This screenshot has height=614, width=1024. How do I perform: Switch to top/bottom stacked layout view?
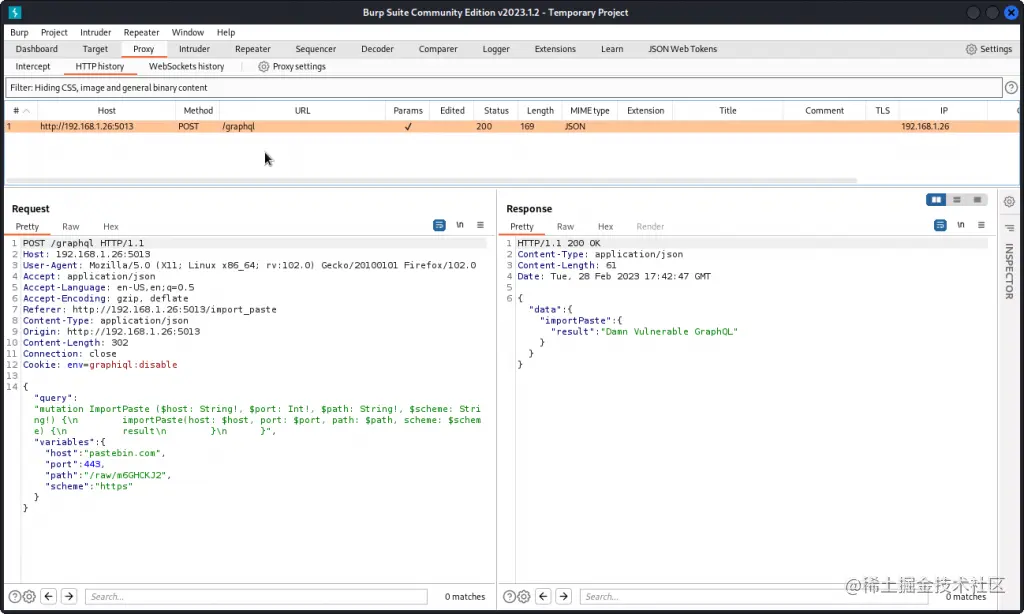pos(957,200)
